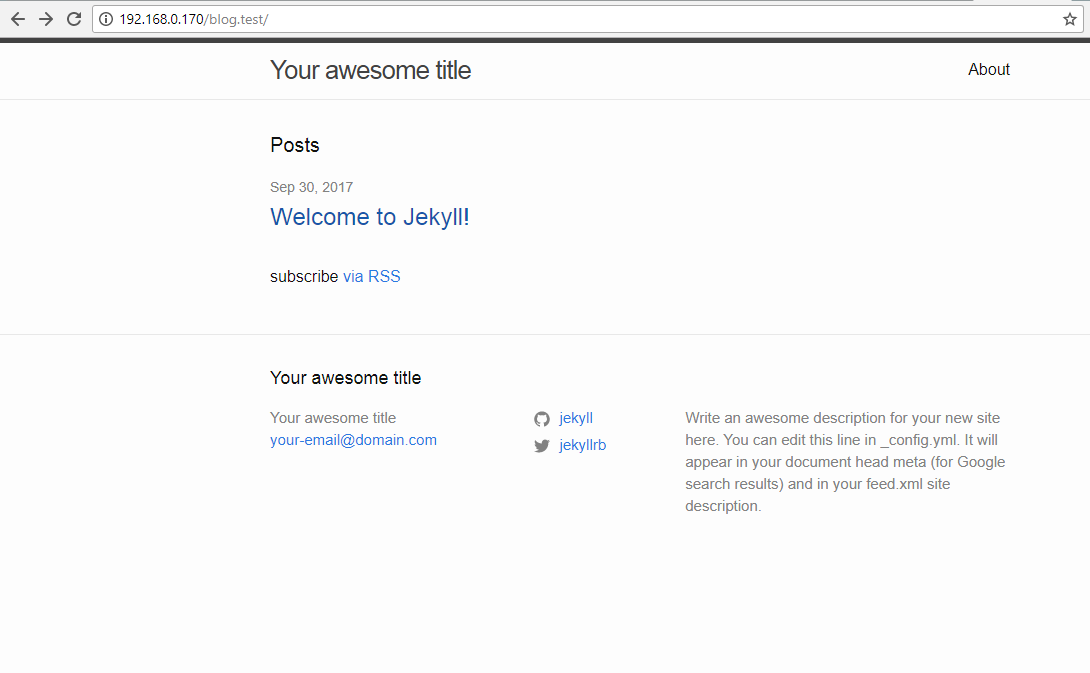This screenshot has height=673, width=1090.
Task: Click gray site title above email address
Action: pyautogui.click(x=332, y=418)
